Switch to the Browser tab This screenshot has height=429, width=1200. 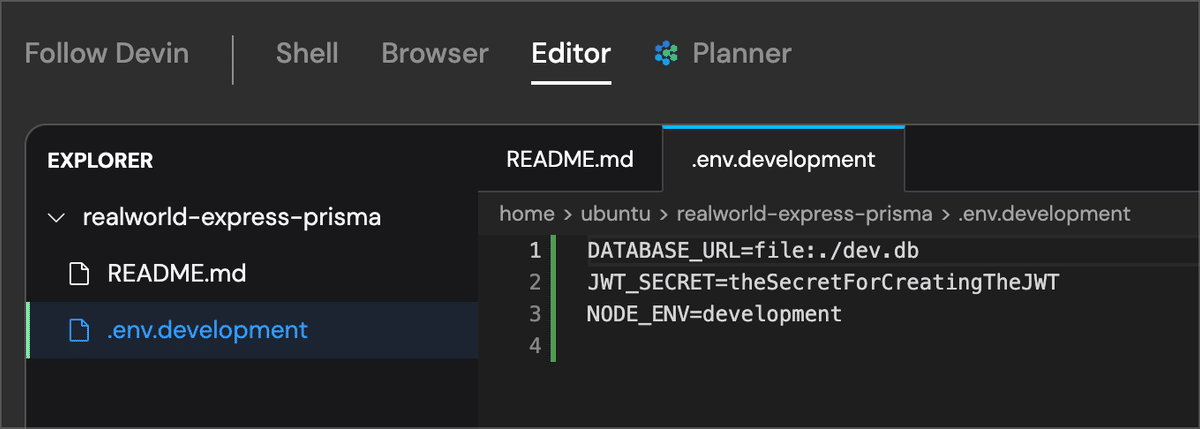[435, 53]
